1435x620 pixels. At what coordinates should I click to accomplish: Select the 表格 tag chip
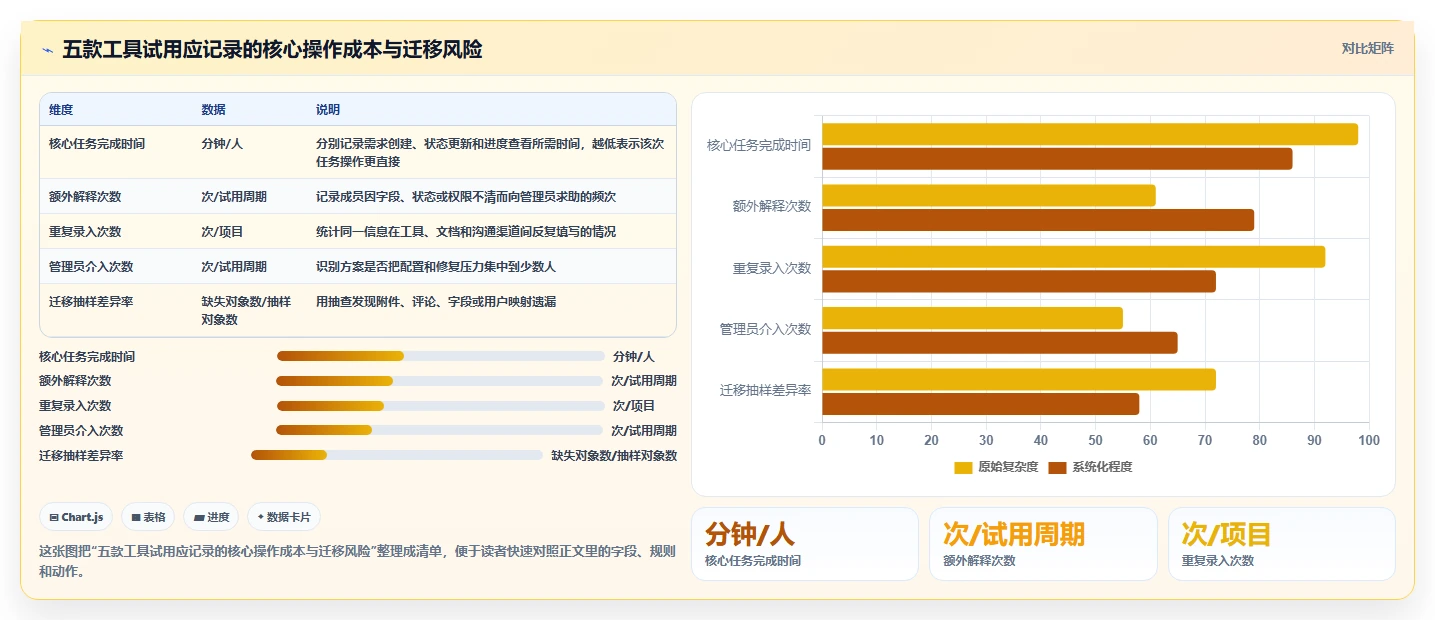pos(148,517)
